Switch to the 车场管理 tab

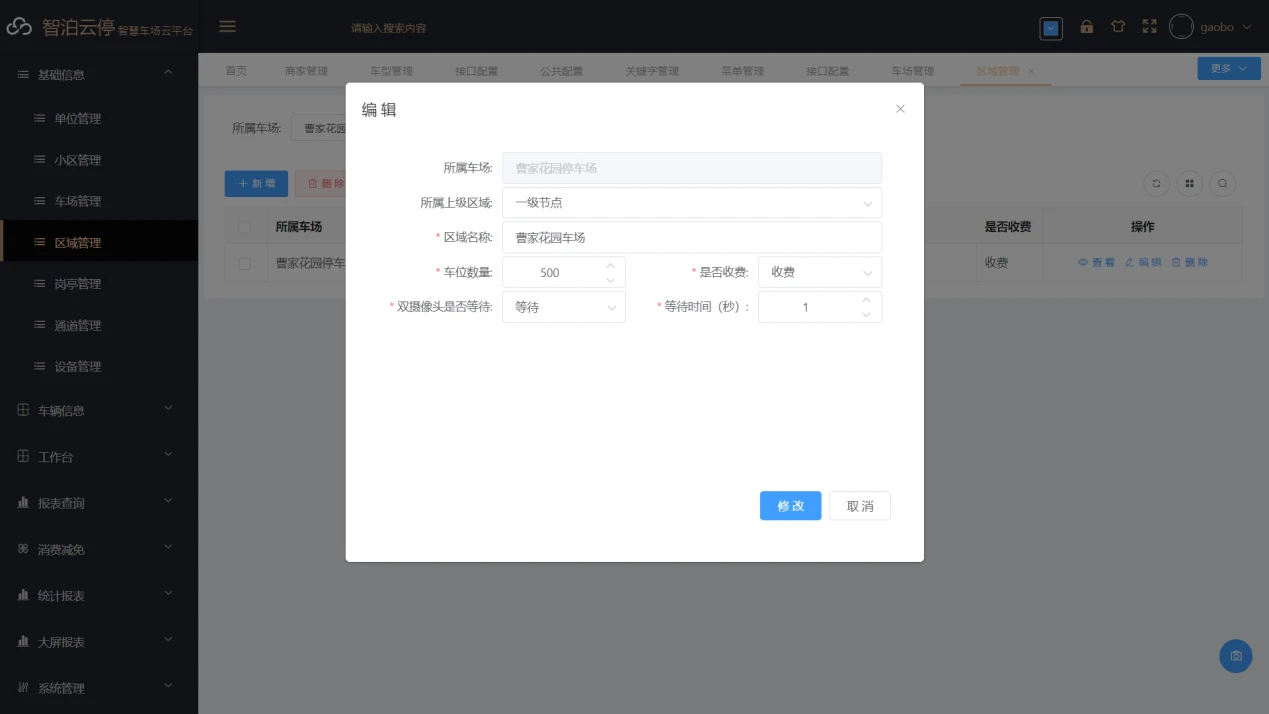(912, 71)
